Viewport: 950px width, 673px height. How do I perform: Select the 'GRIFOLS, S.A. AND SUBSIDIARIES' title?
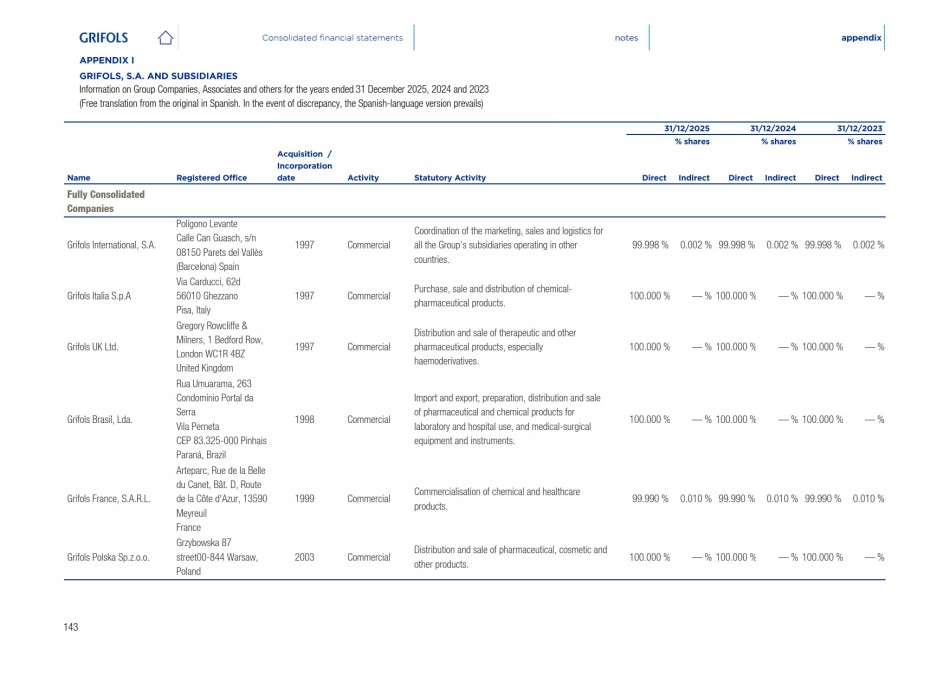point(158,75)
